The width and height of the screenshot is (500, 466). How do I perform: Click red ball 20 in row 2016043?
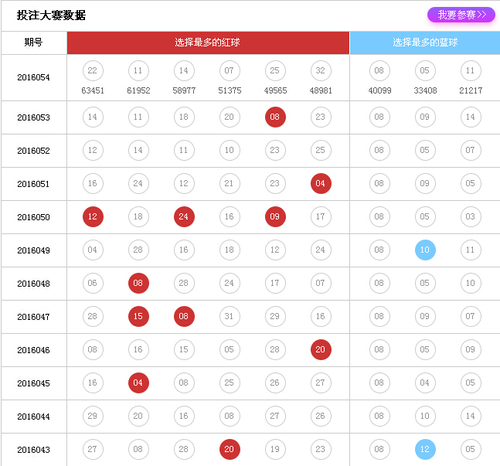click(229, 449)
